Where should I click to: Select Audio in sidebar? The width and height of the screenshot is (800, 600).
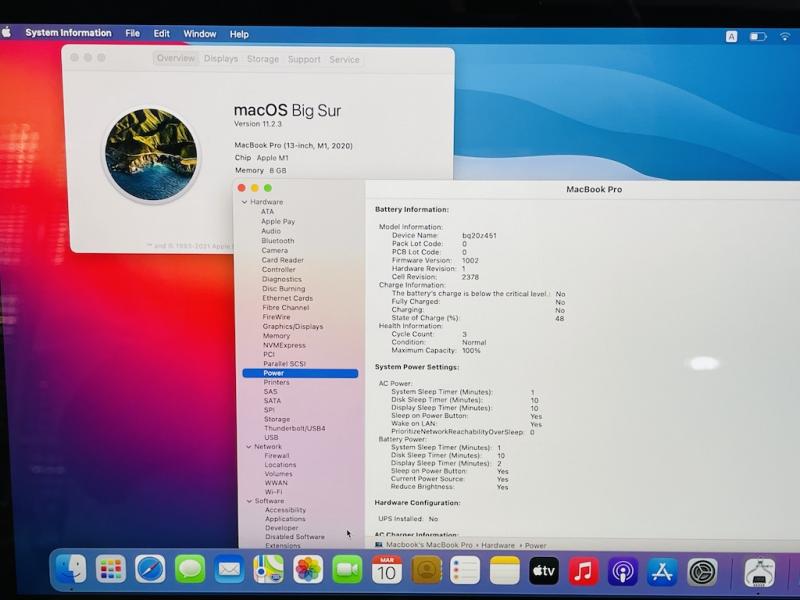coord(271,231)
